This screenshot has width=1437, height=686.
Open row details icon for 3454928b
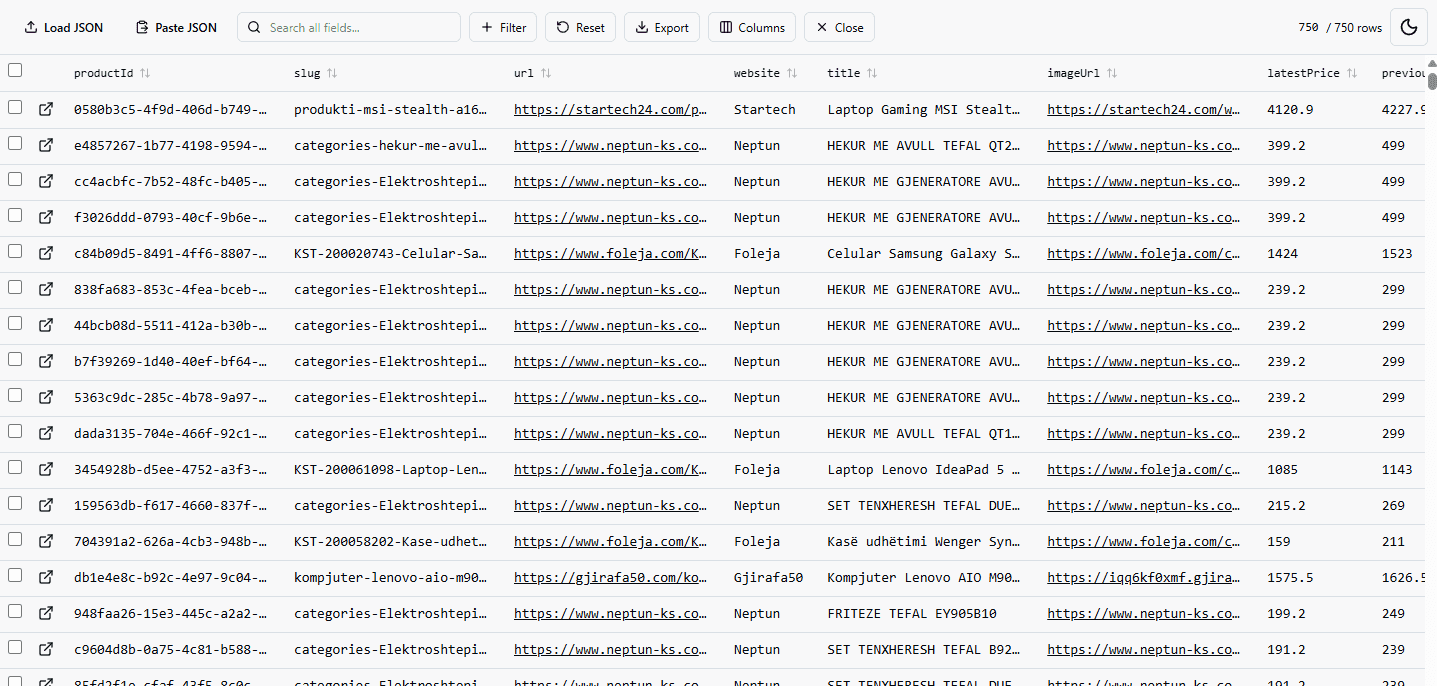(46, 469)
